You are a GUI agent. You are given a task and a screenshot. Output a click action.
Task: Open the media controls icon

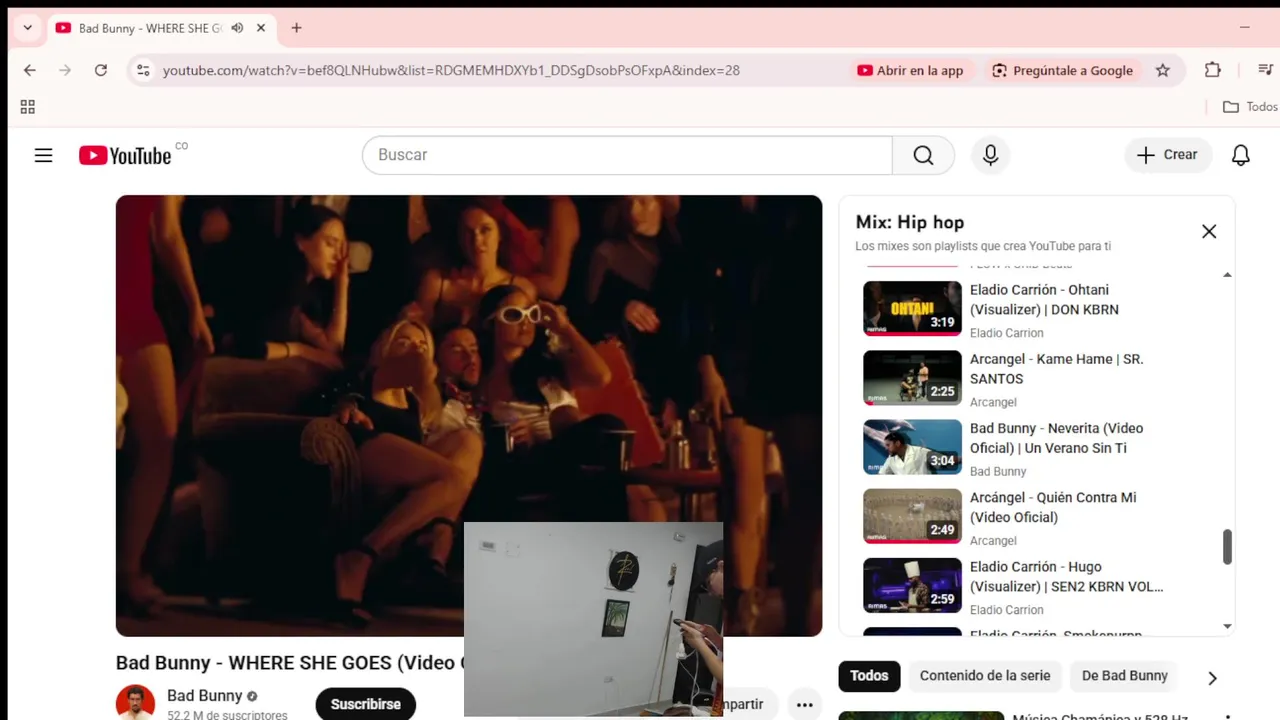pos(1265,70)
